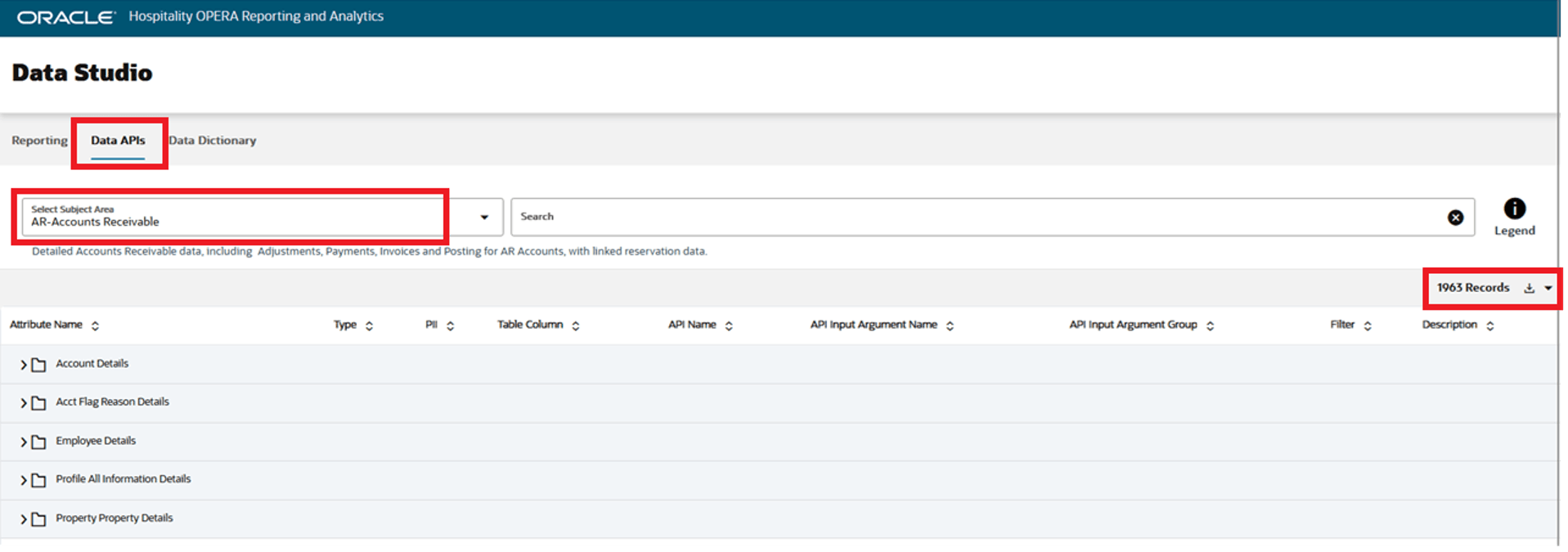Expand Profile All Information Details chevron
Viewport: 1568px width, 552px height.
pos(24,481)
